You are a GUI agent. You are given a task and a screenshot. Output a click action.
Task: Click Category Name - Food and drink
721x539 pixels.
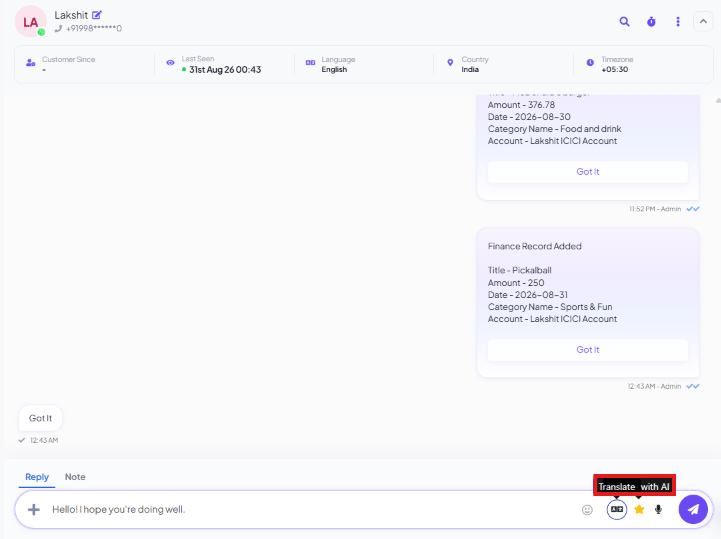point(555,129)
